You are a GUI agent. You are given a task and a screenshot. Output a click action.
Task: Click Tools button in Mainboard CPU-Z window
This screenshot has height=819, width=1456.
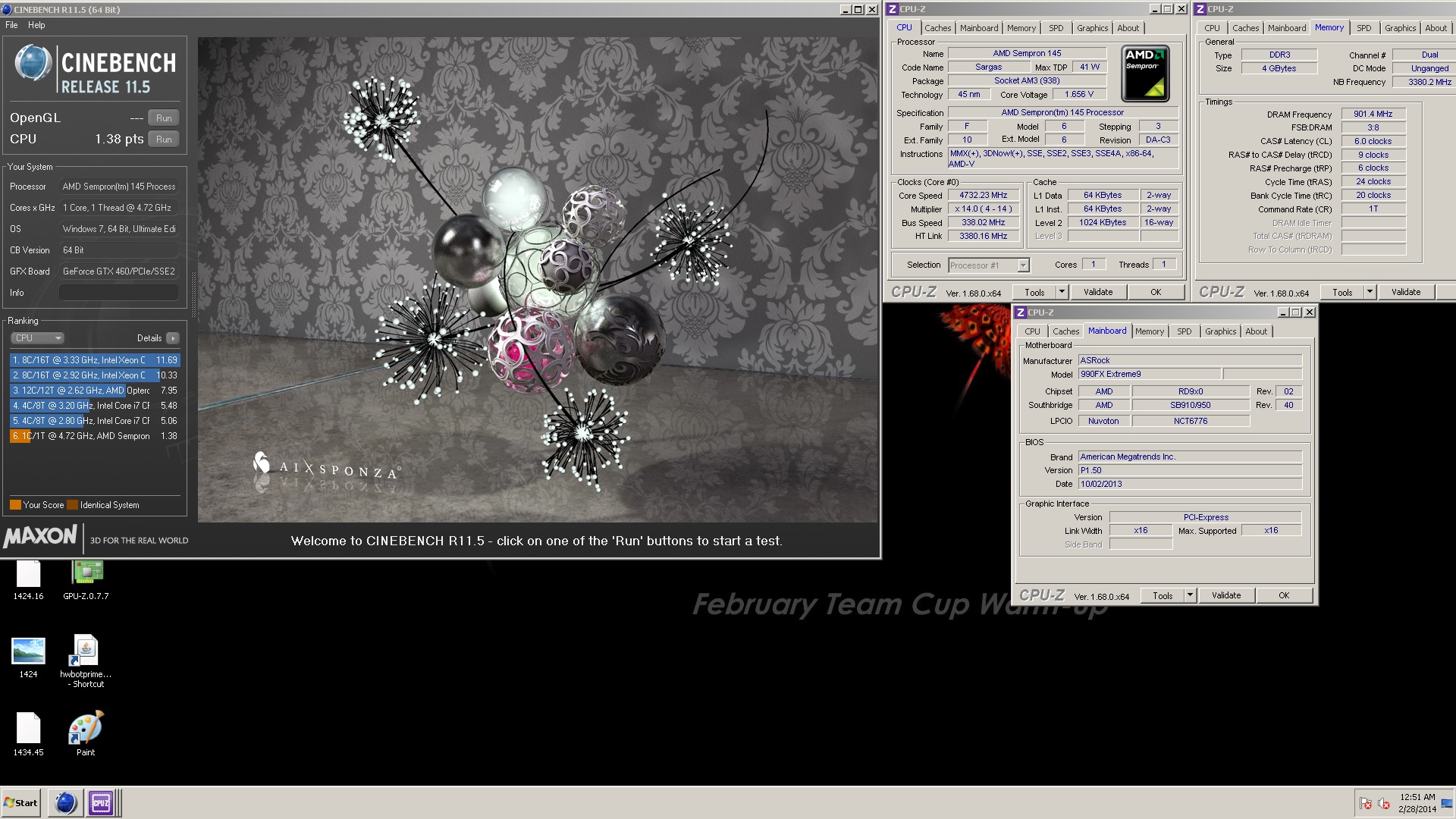pyautogui.click(x=1163, y=595)
